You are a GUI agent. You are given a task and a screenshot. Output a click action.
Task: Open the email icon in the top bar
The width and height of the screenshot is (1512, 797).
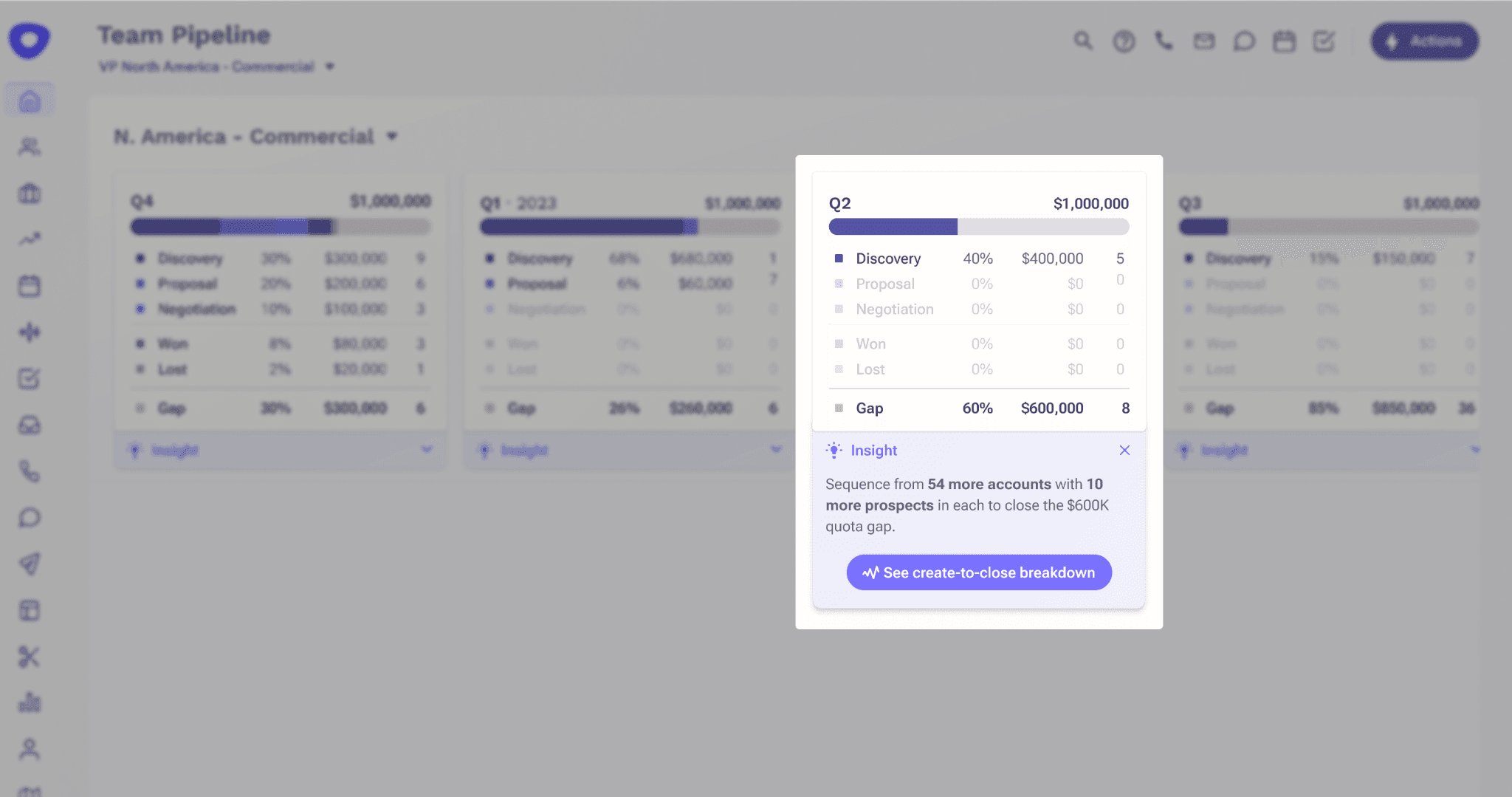(1204, 41)
